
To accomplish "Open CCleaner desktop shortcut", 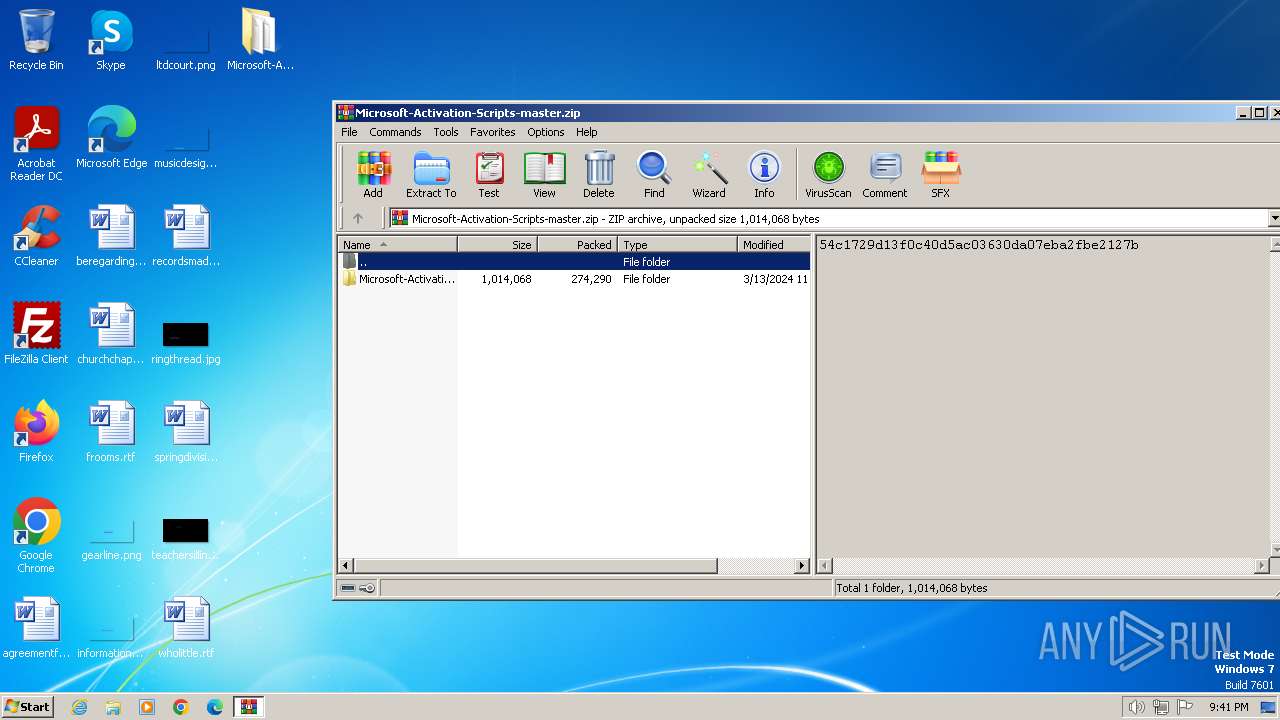I will tap(36, 236).
